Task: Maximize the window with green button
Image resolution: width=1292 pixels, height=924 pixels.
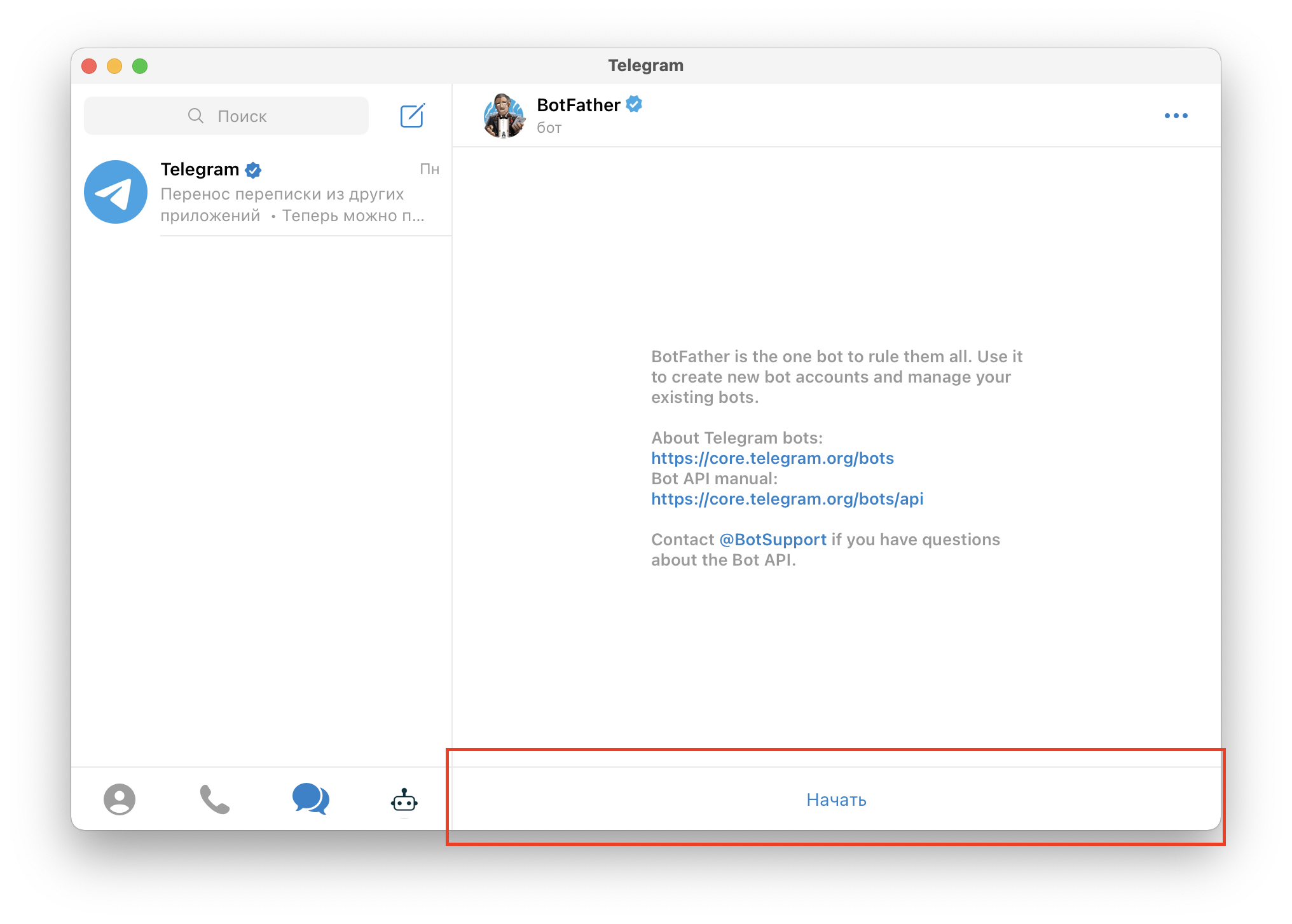Action: point(140,66)
